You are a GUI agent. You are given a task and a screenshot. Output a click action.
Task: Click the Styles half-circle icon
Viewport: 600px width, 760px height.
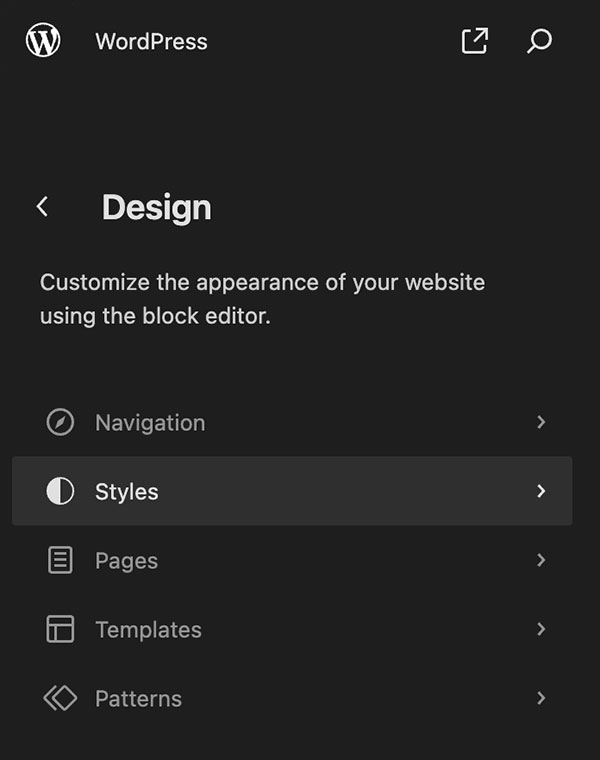[x=60, y=491]
